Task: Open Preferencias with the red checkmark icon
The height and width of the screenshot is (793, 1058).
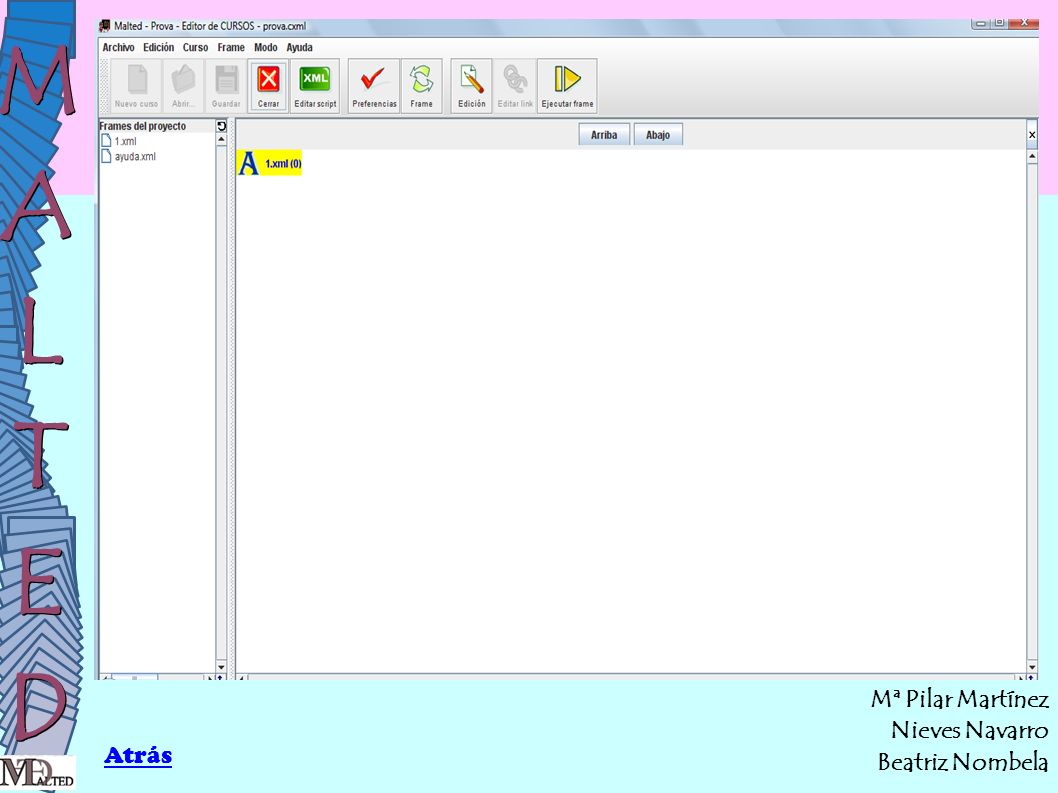Action: pos(374,86)
